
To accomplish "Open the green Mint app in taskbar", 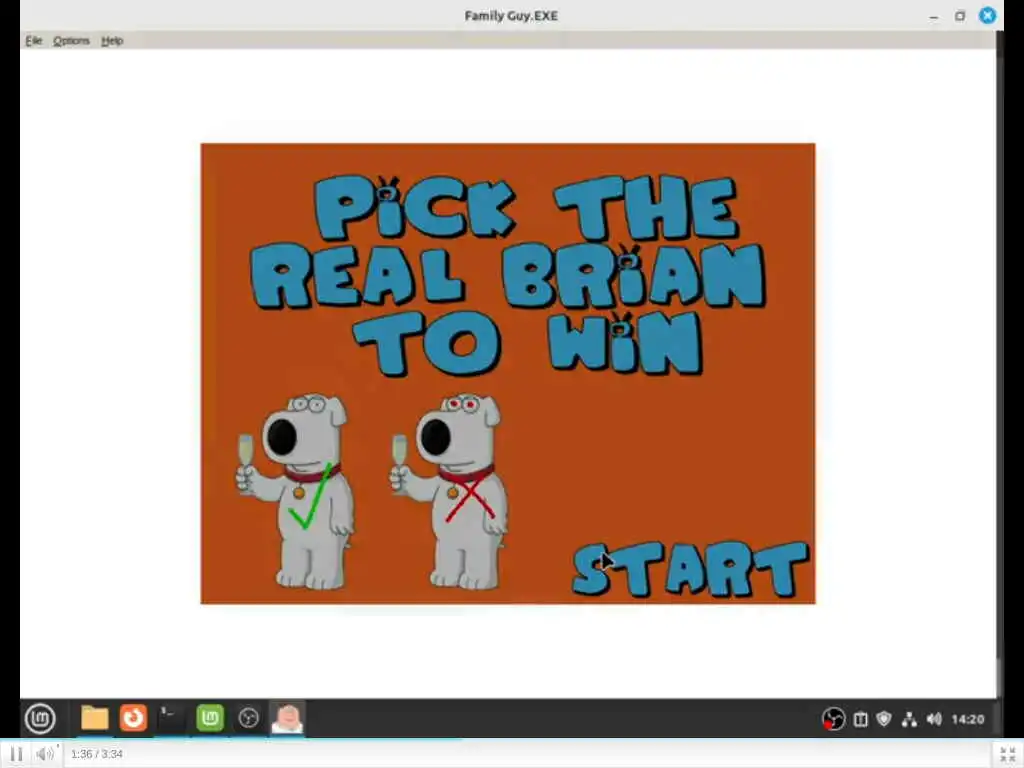I will pos(210,718).
